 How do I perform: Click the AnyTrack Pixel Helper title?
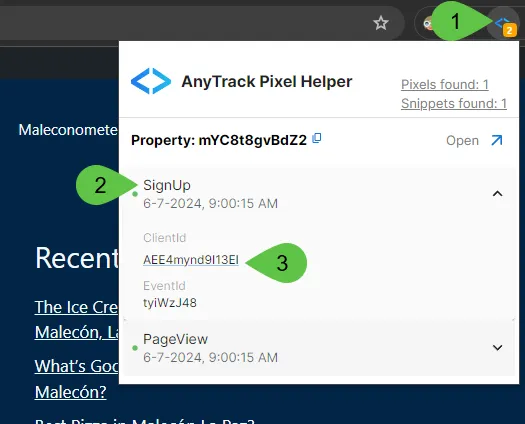267,81
